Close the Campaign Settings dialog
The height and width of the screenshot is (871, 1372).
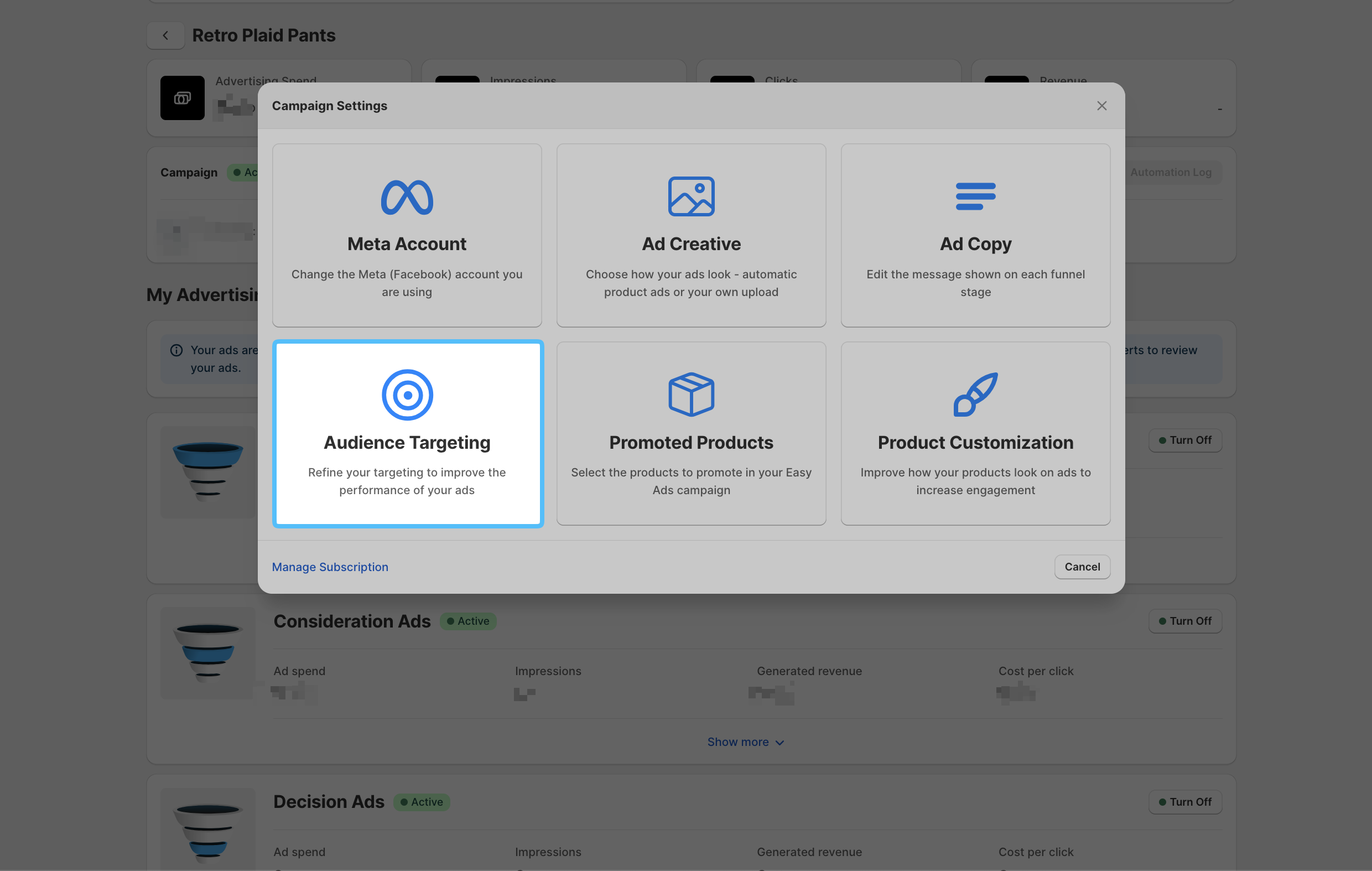[x=1101, y=106]
